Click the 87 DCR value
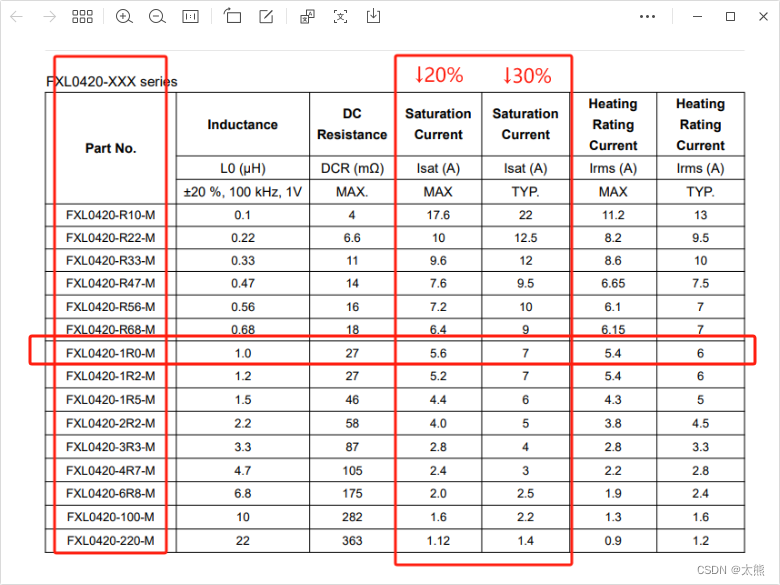780x585 pixels. [352, 447]
